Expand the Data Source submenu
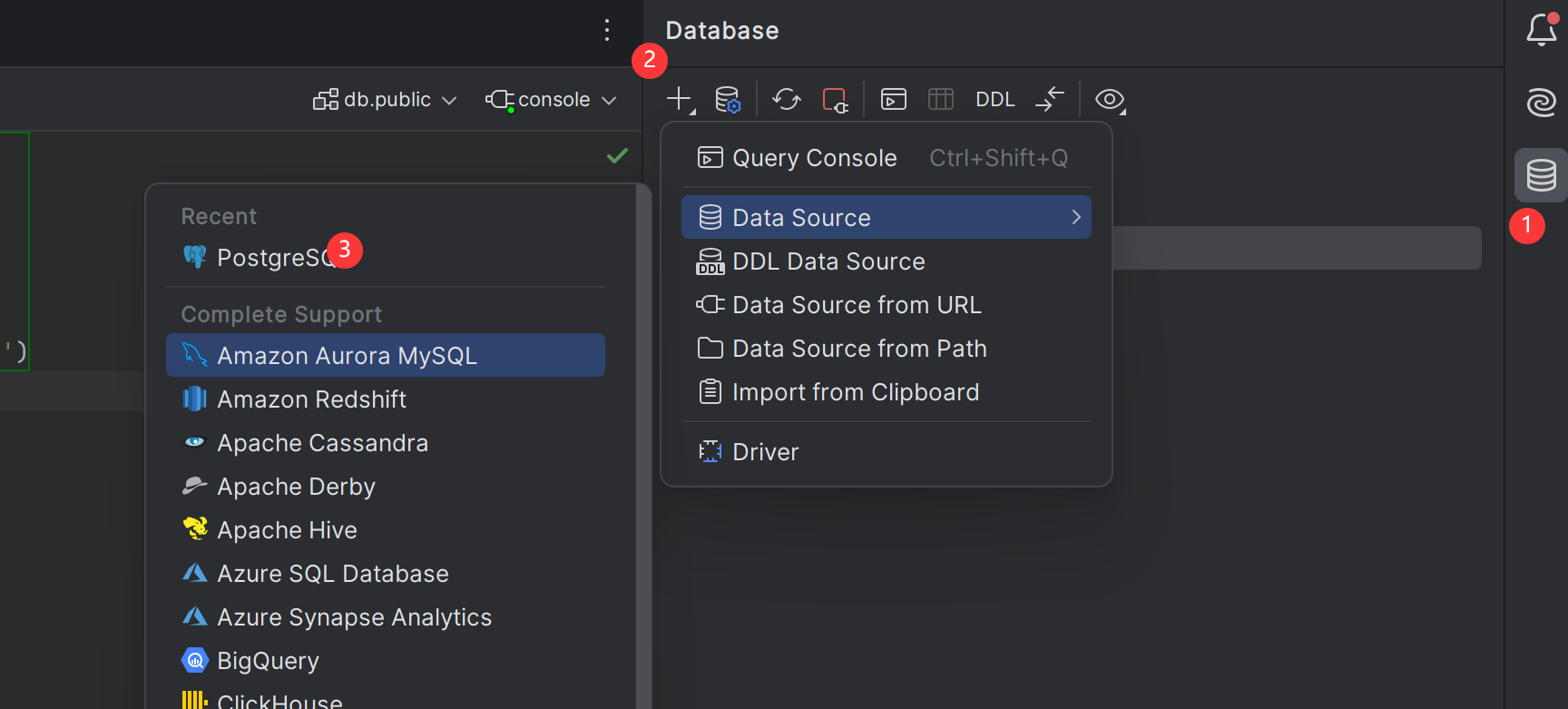The height and width of the screenshot is (709, 1568). click(886, 218)
